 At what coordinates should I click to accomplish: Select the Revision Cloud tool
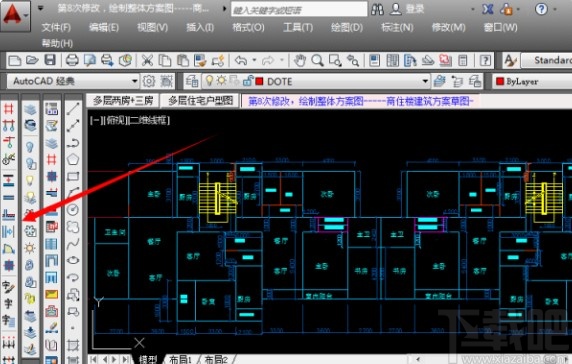tap(73, 227)
